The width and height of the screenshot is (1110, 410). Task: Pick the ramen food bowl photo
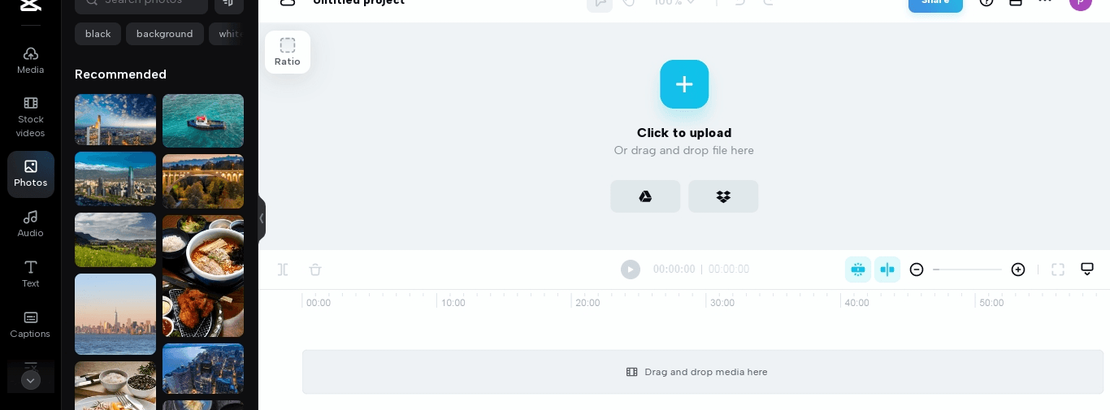(x=203, y=276)
